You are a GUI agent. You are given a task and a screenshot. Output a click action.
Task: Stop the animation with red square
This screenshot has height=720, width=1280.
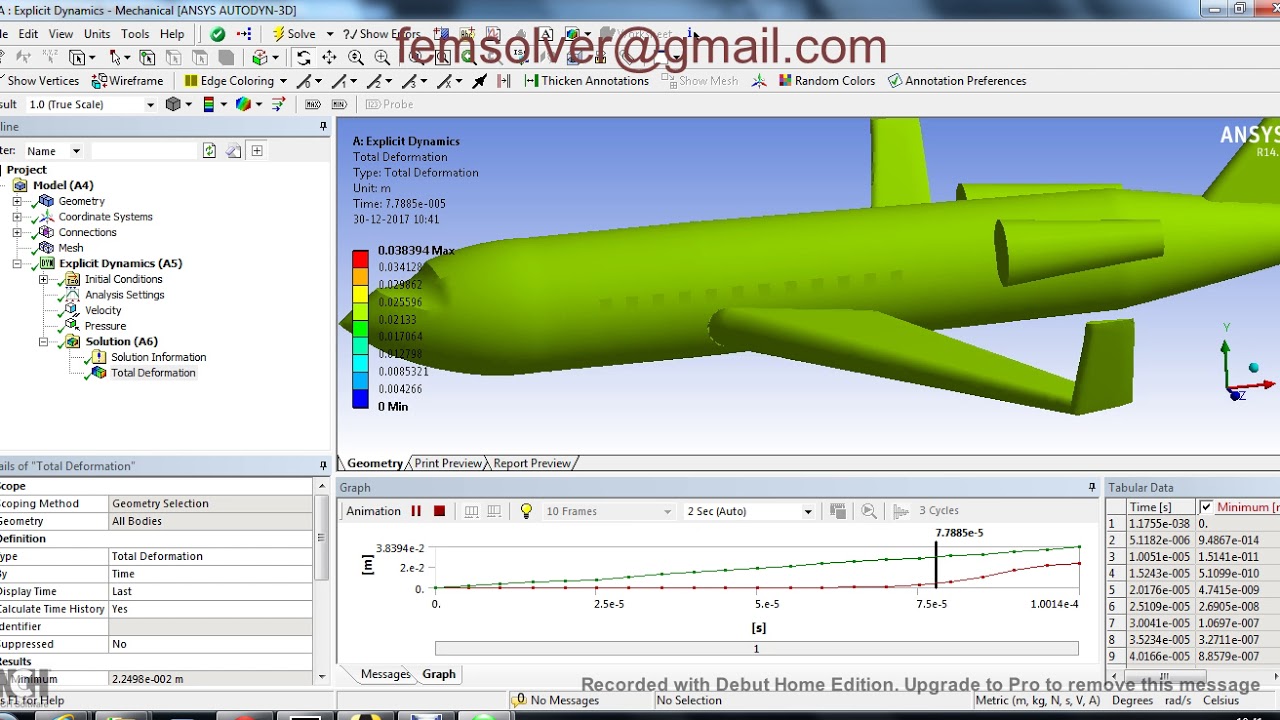pyautogui.click(x=439, y=511)
